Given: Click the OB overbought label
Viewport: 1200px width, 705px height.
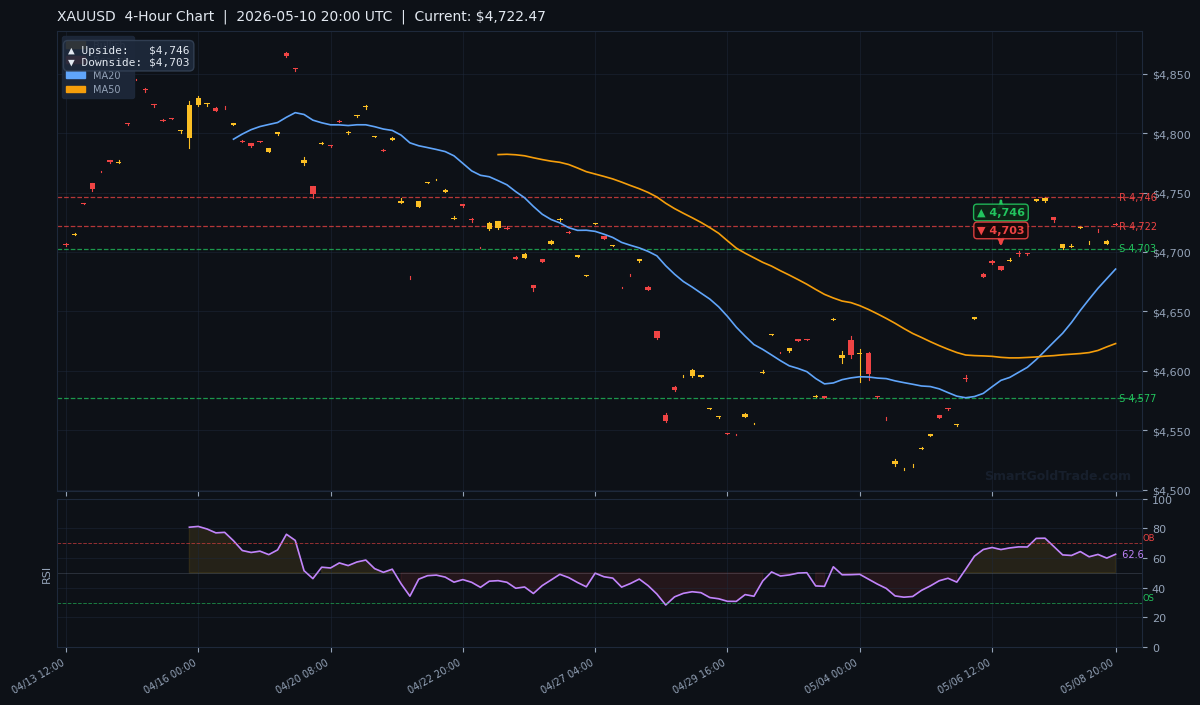Looking at the screenshot, I should tap(1148, 538).
